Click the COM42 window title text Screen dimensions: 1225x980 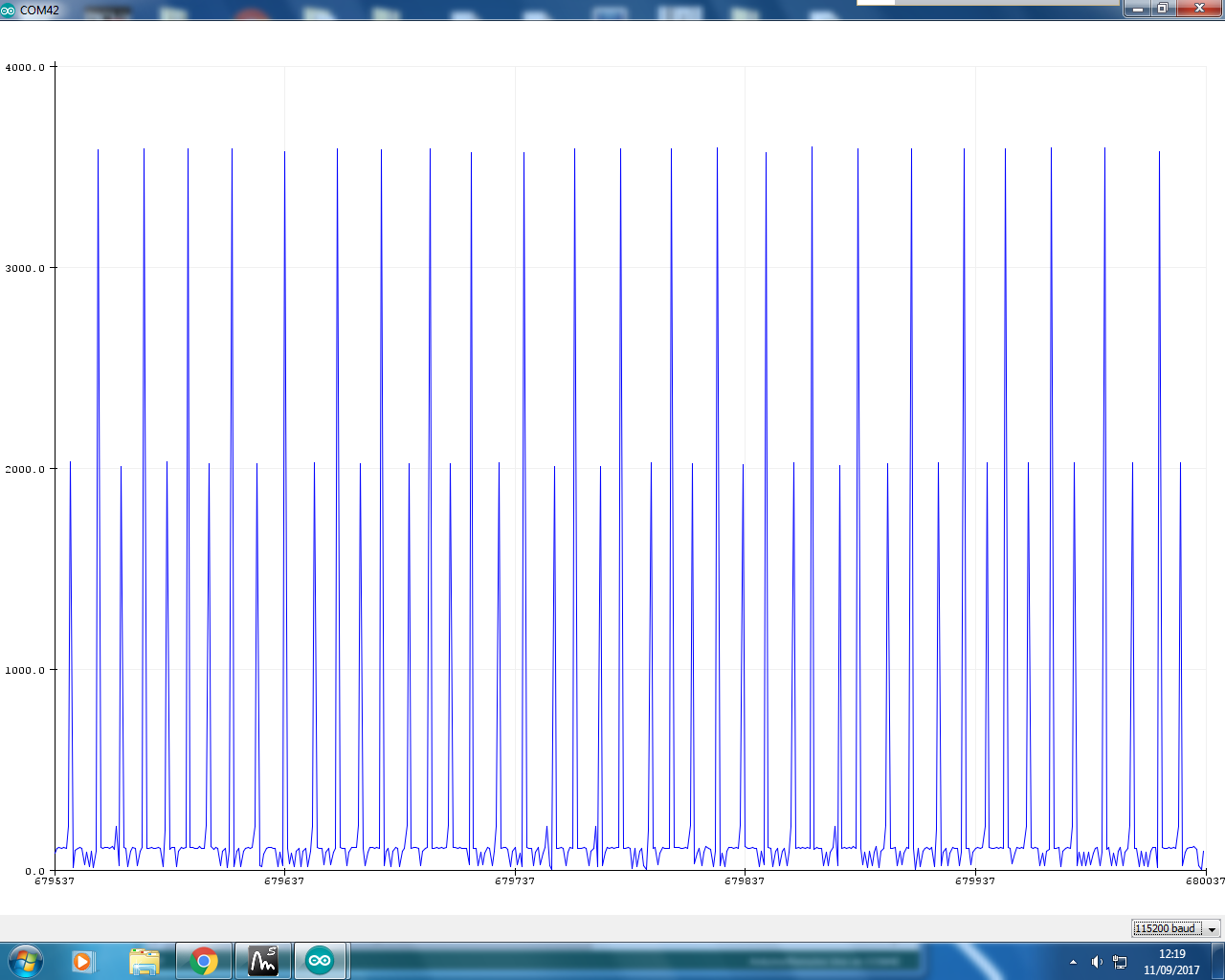39,11
